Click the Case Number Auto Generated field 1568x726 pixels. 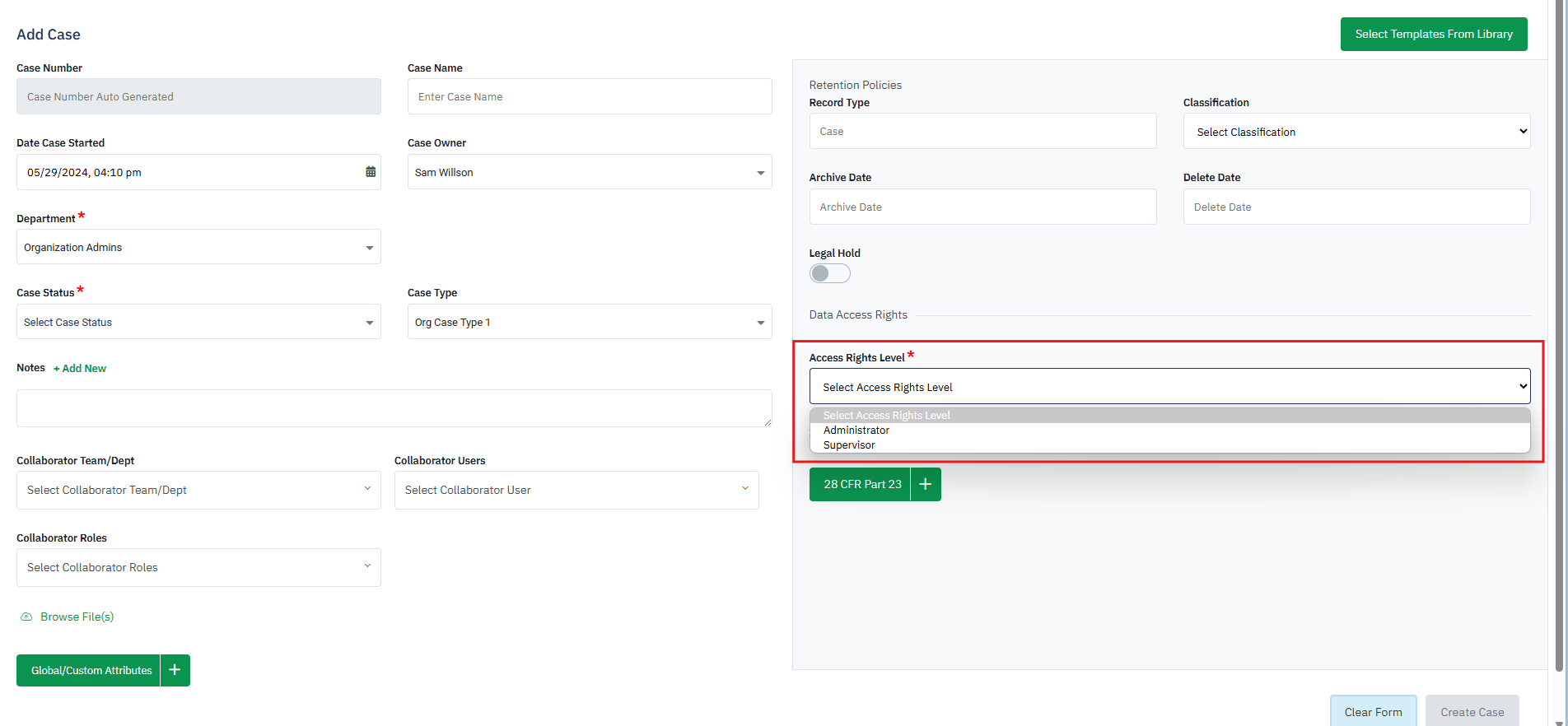tap(198, 96)
